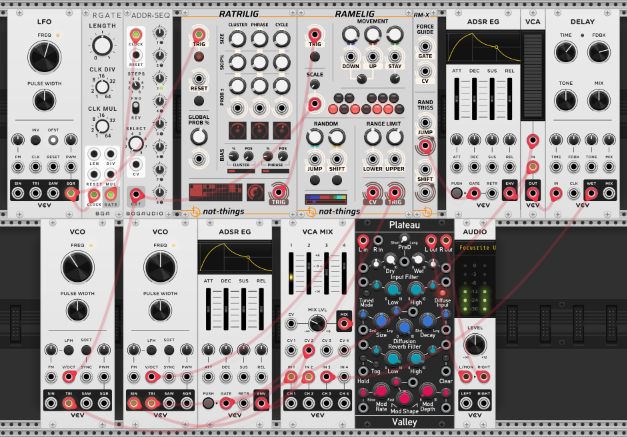Click the Decay knob on Plateau reverb
Viewport: 627px width, 437px height.
click(427, 320)
